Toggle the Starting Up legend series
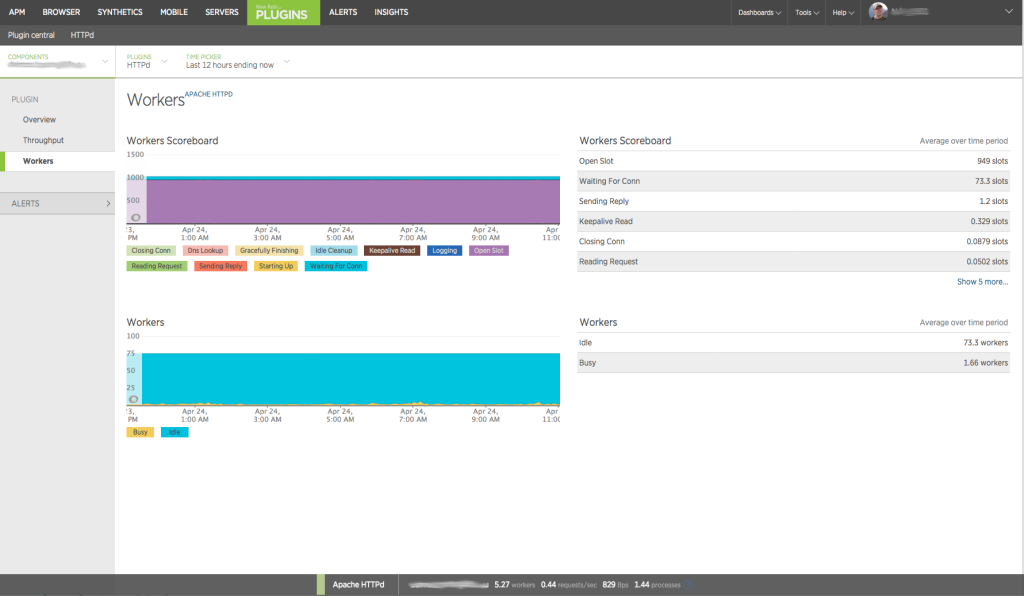This screenshot has width=1024, height=596. tap(276, 266)
